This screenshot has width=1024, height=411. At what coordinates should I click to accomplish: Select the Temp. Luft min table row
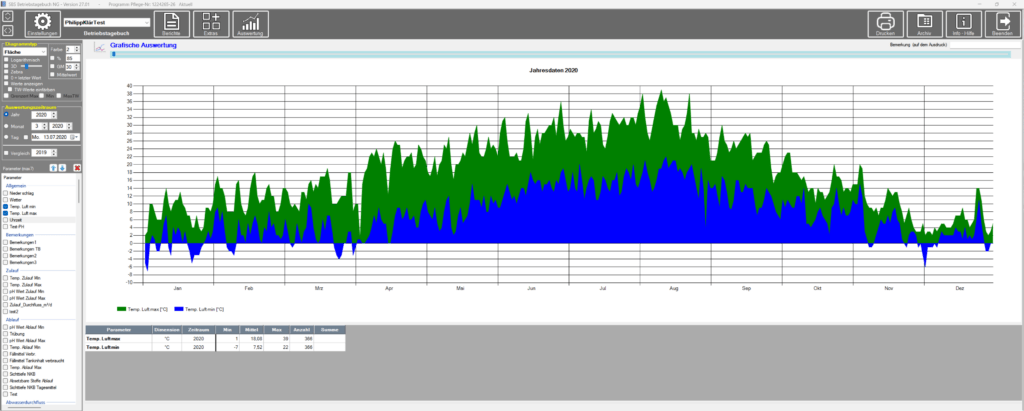[x=216, y=347]
